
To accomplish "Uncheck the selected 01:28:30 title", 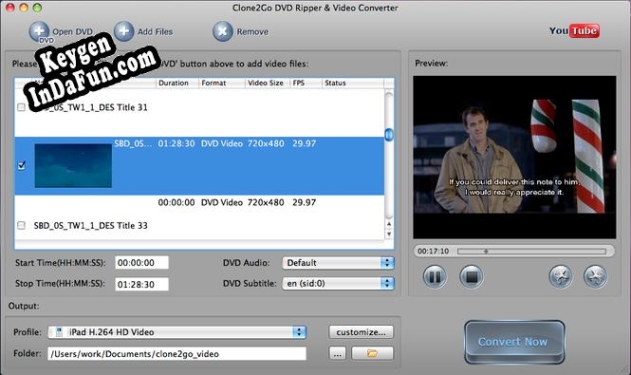I will [22, 165].
